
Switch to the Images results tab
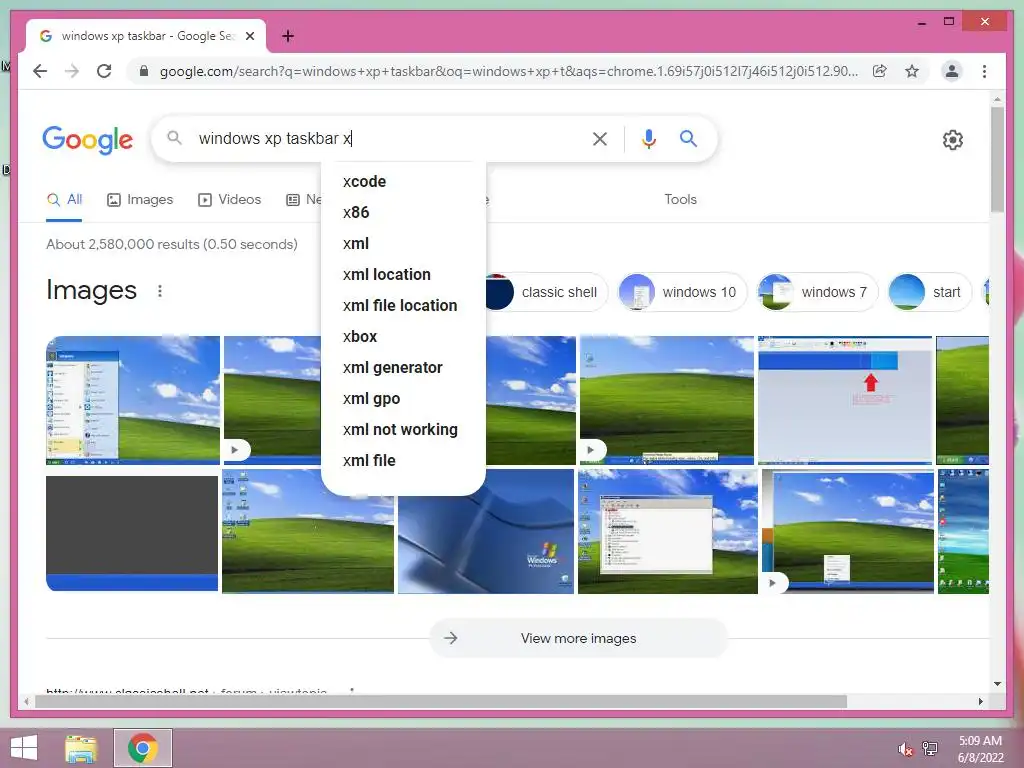140,200
